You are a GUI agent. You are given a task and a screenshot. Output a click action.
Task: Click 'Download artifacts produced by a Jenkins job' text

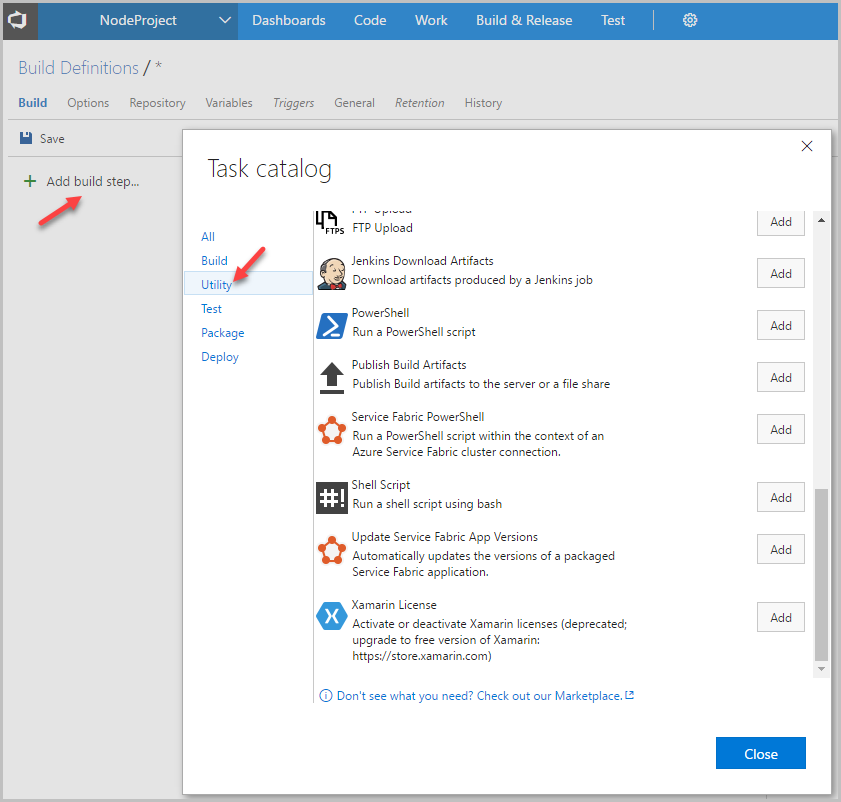473,280
